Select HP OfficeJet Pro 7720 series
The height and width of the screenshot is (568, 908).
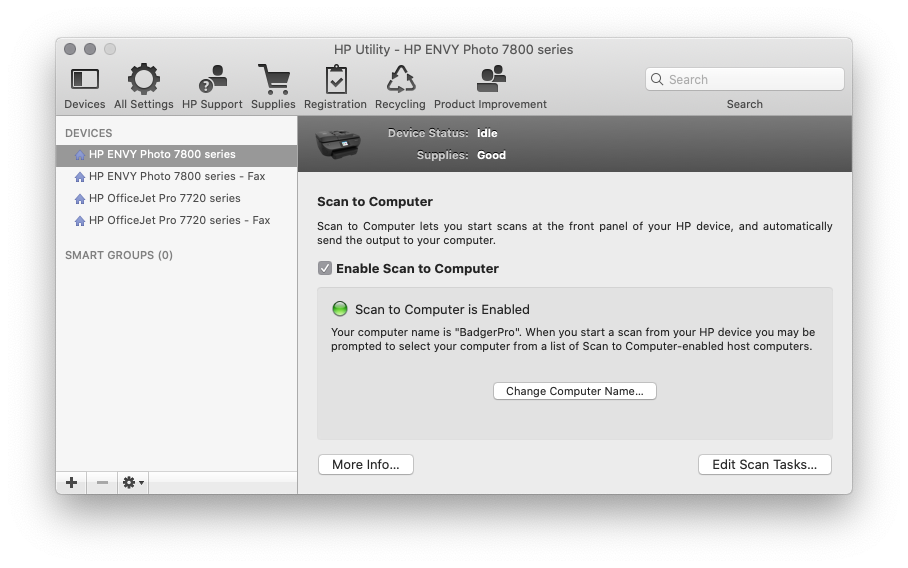click(x=164, y=198)
